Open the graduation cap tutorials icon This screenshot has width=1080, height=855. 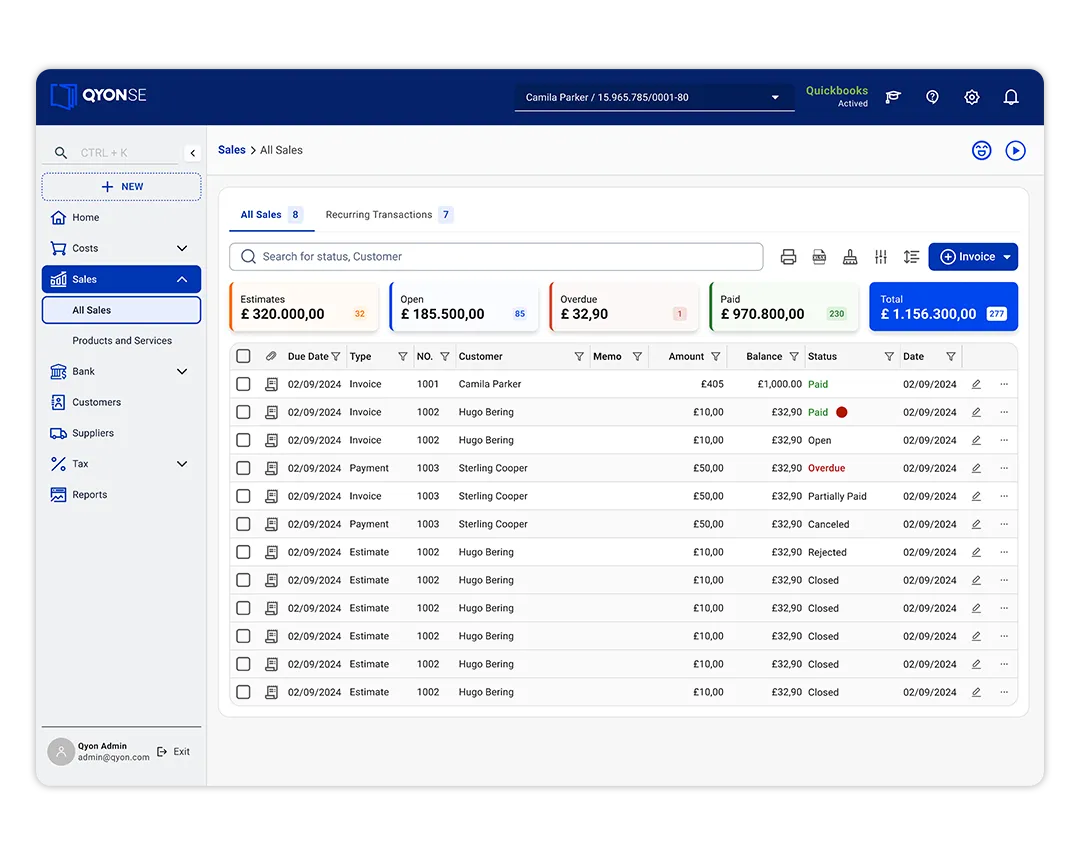tap(893, 97)
